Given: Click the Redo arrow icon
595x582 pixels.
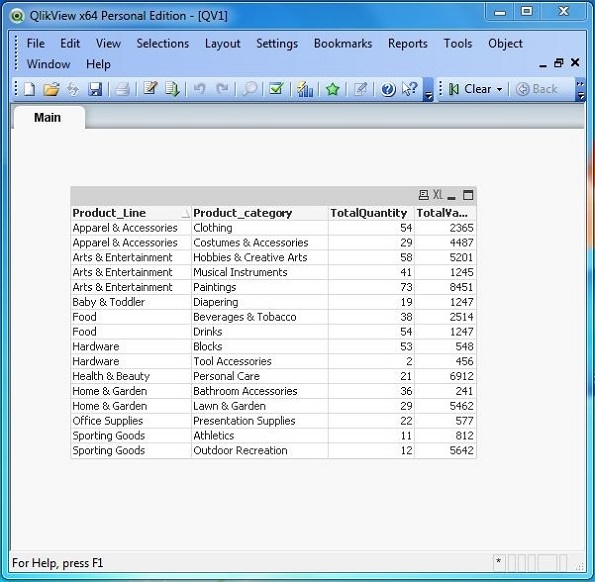Looking at the screenshot, I should pyautogui.click(x=222, y=90).
